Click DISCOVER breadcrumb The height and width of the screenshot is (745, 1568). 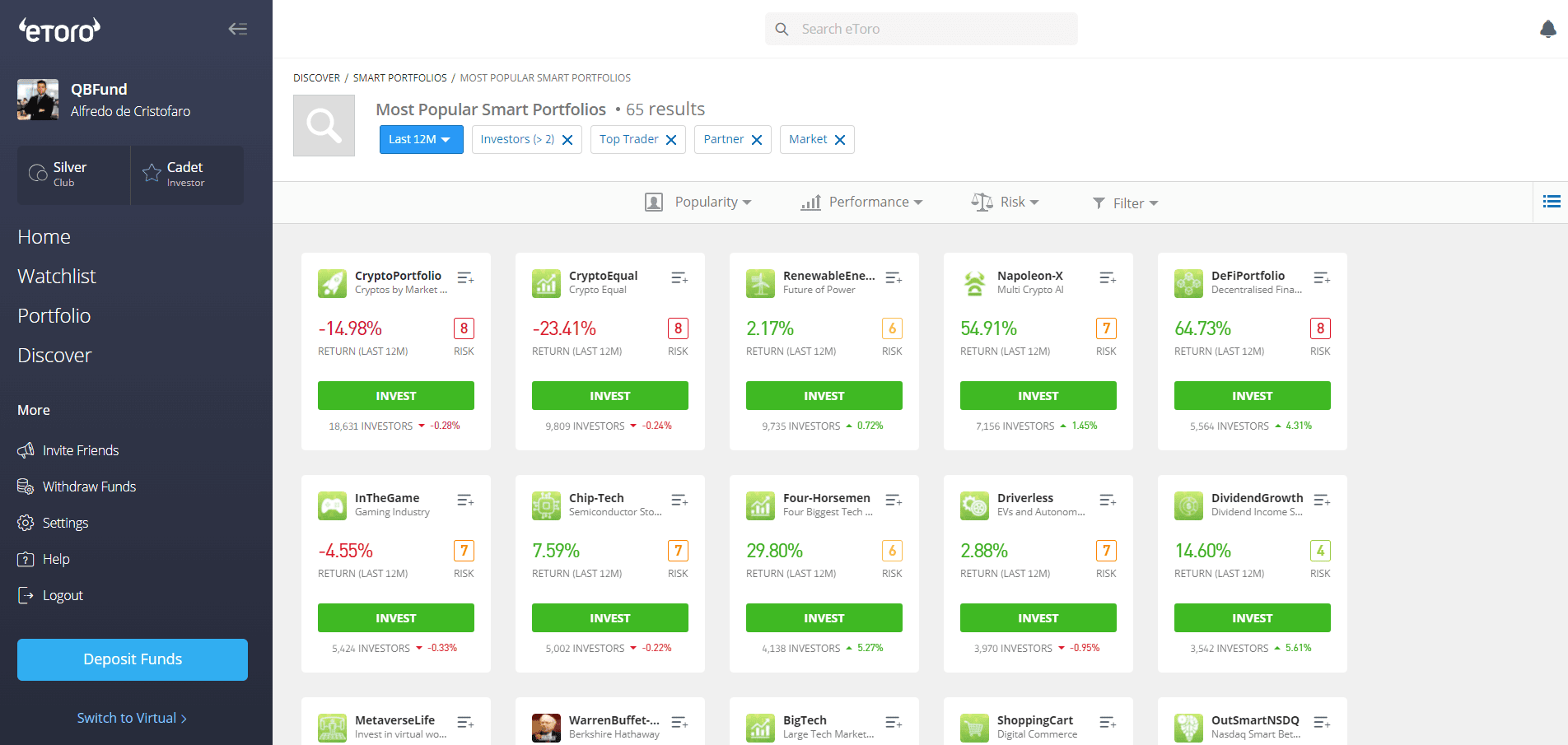pyautogui.click(x=316, y=78)
